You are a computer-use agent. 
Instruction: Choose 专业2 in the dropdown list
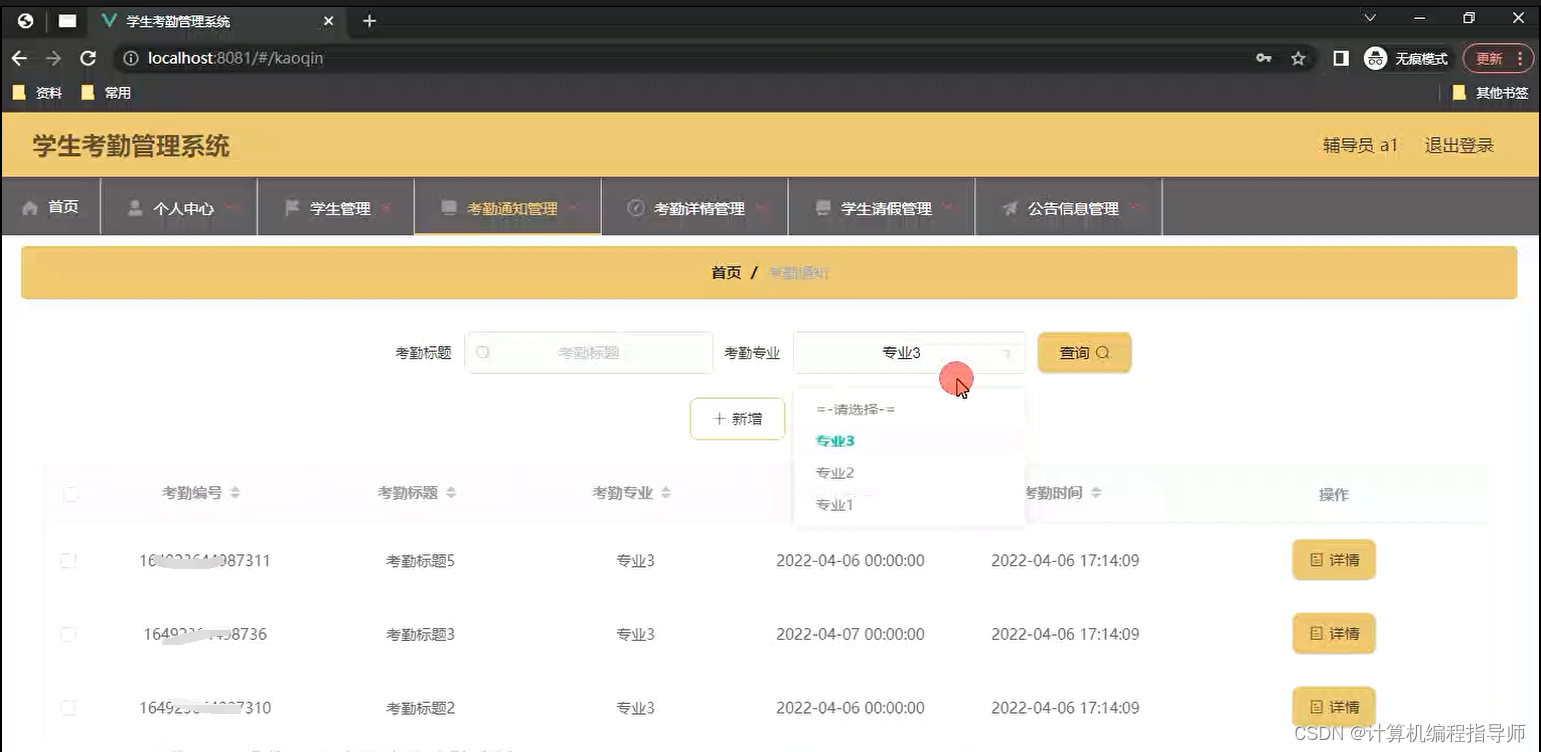909,473
